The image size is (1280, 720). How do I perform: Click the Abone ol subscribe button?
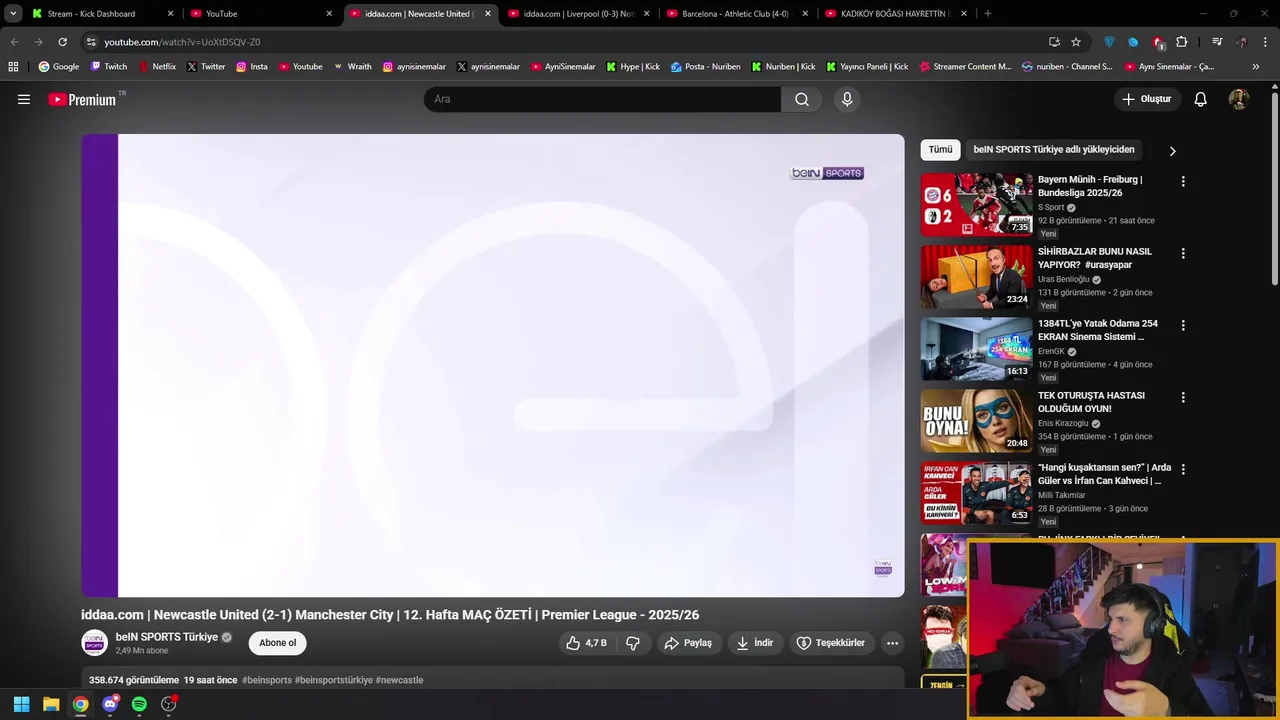[277, 643]
